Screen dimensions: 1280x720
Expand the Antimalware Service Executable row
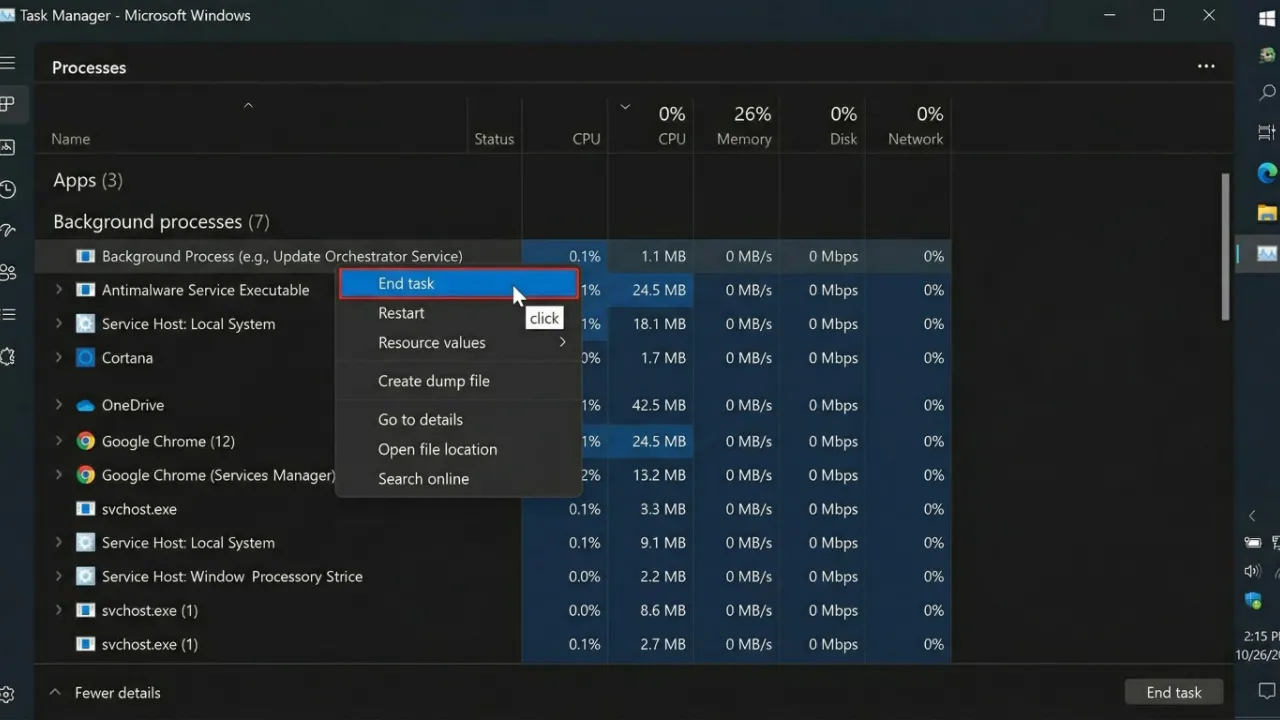(59, 290)
